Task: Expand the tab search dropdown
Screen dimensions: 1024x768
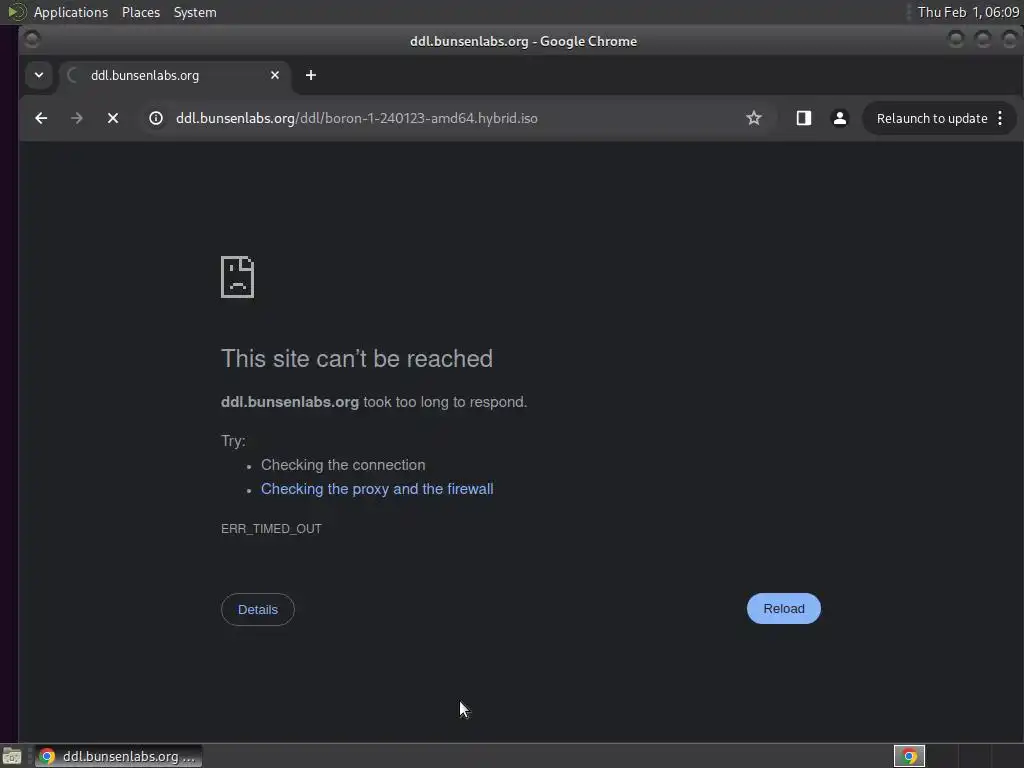Action: click(39, 75)
